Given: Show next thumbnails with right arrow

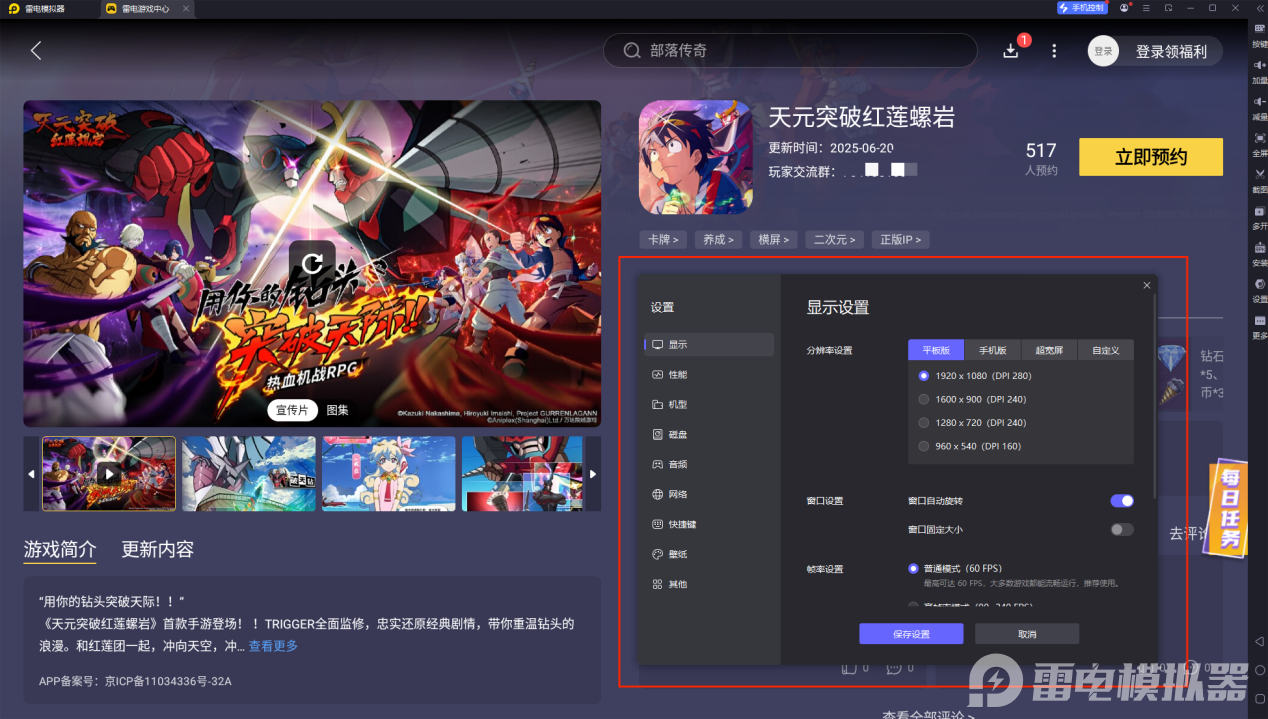Looking at the screenshot, I should (593, 474).
